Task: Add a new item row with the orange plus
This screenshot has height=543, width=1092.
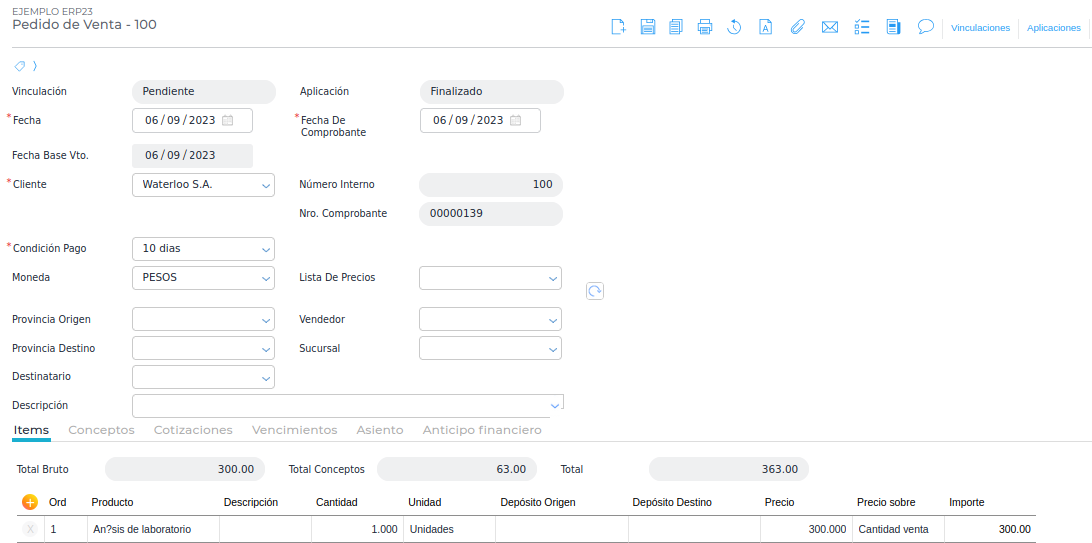Action: pos(30,502)
